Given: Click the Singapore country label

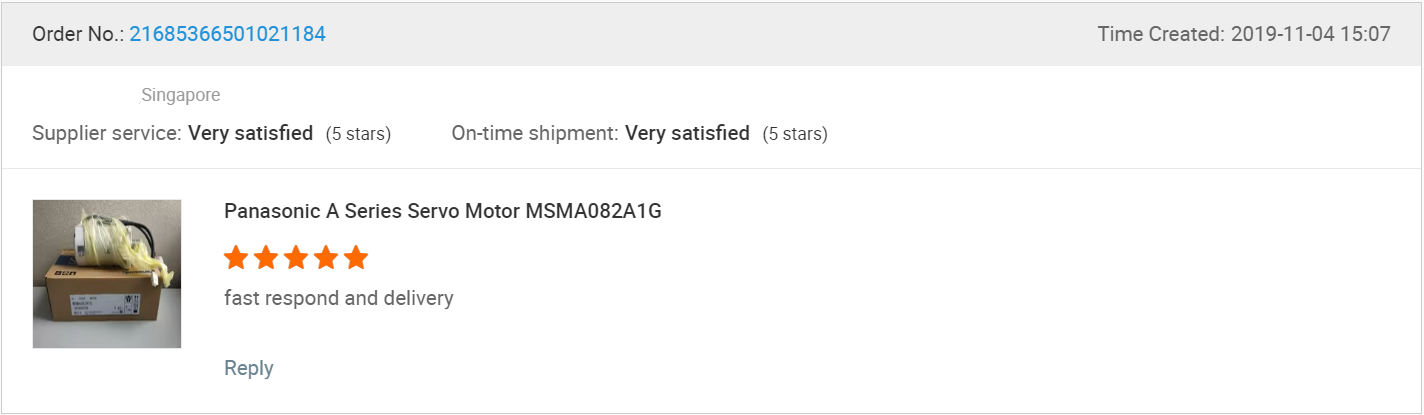Looking at the screenshot, I should coord(180,95).
